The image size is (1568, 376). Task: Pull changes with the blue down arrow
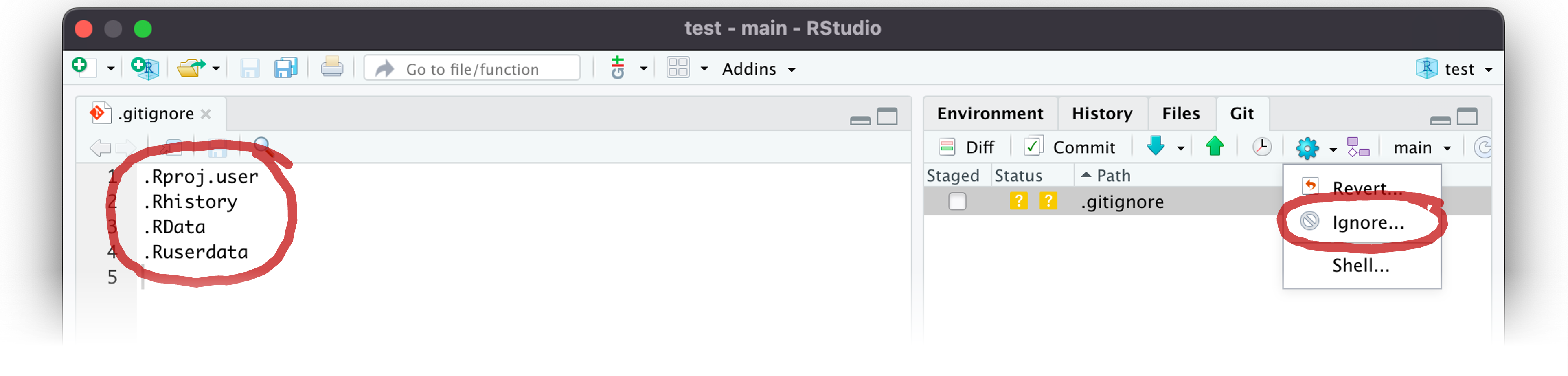1155,147
